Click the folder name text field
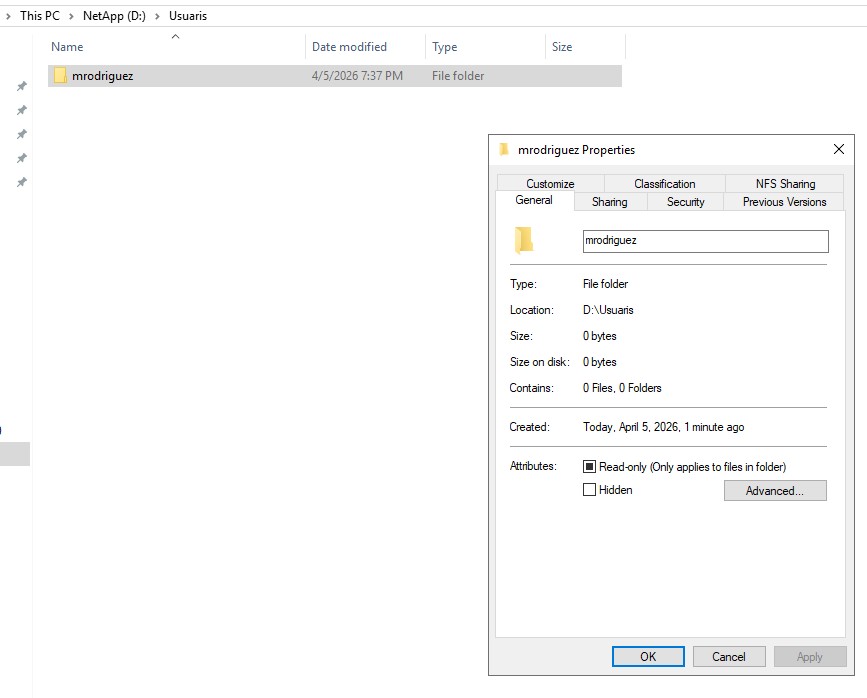Screen dimensions: 867x698 pos(705,241)
